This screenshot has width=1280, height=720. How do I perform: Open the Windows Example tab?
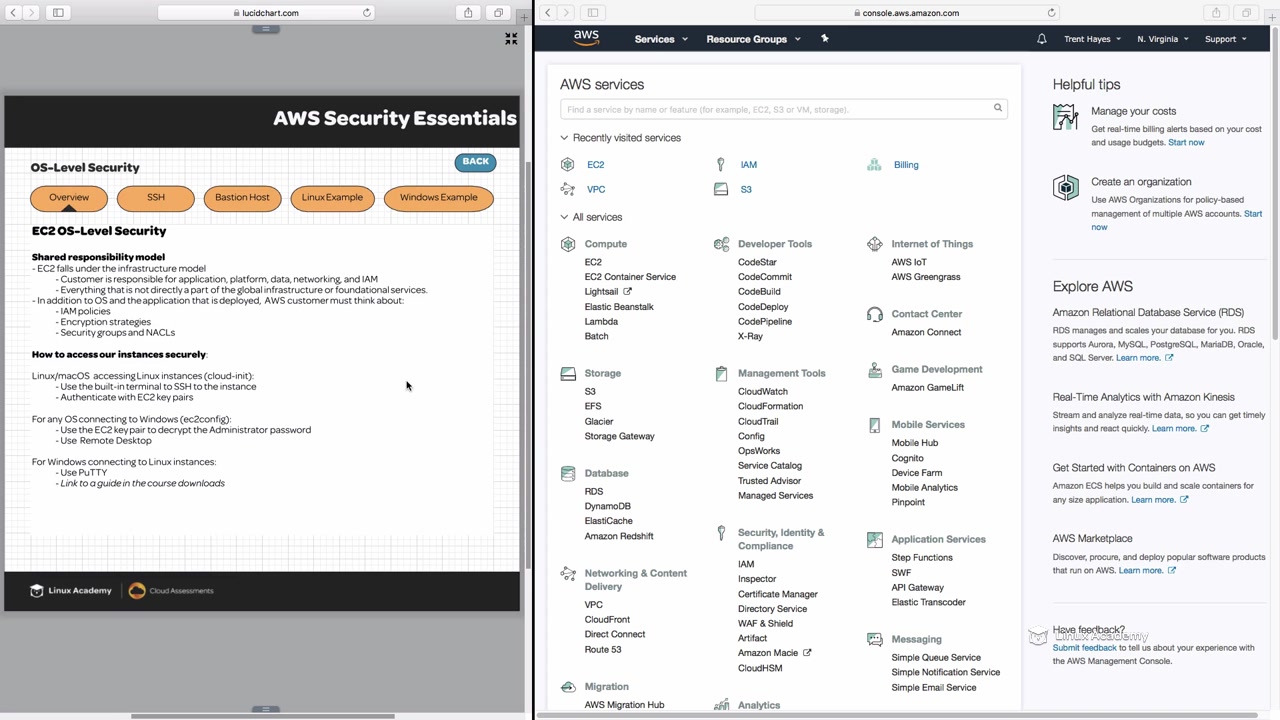pos(438,197)
